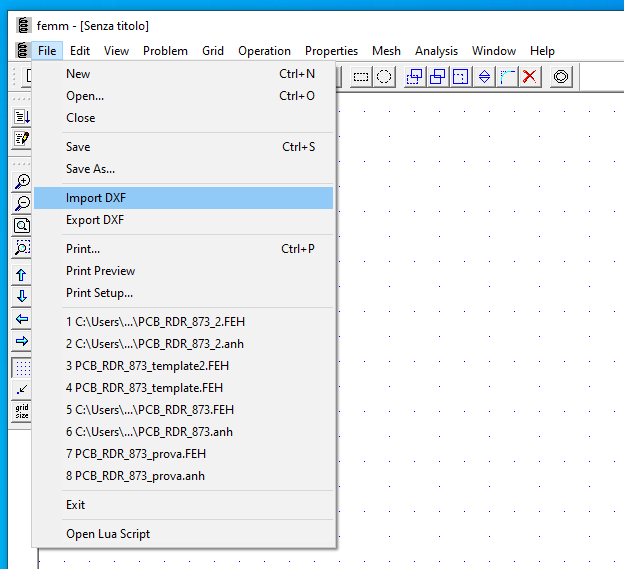Open recent file PCB_RDR_873_template2.FEH

183,366
